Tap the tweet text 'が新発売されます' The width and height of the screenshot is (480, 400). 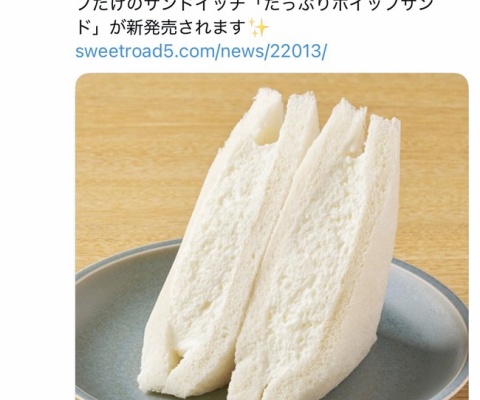[178, 27]
